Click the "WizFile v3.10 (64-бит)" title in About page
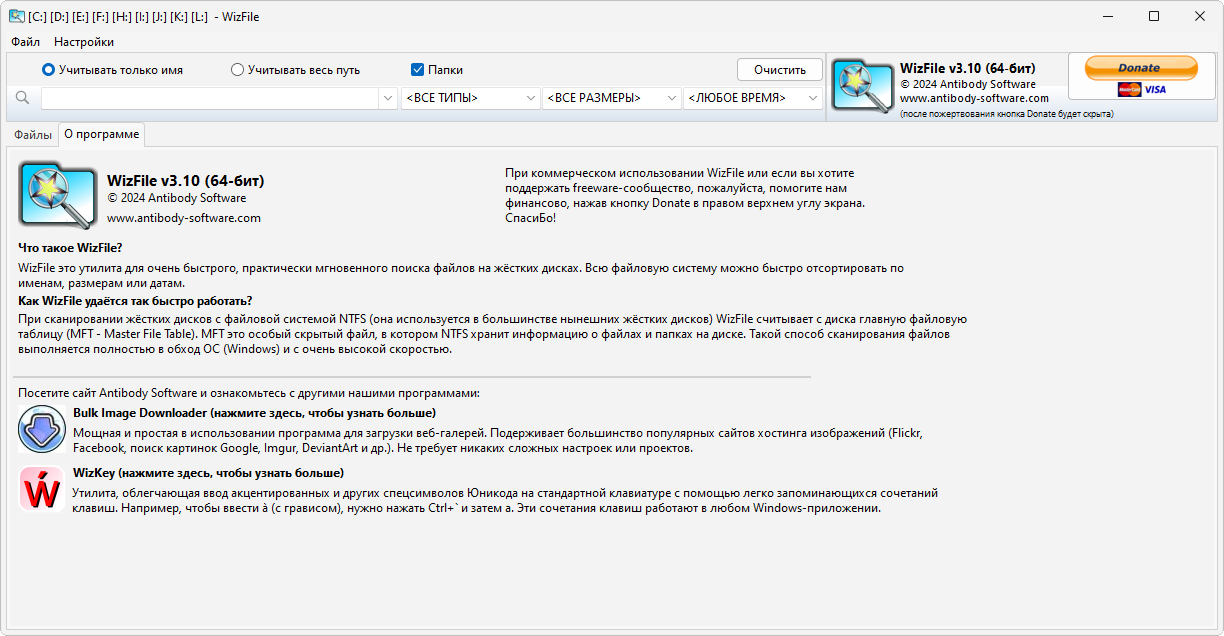The width and height of the screenshot is (1224, 636). click(186, 181)
